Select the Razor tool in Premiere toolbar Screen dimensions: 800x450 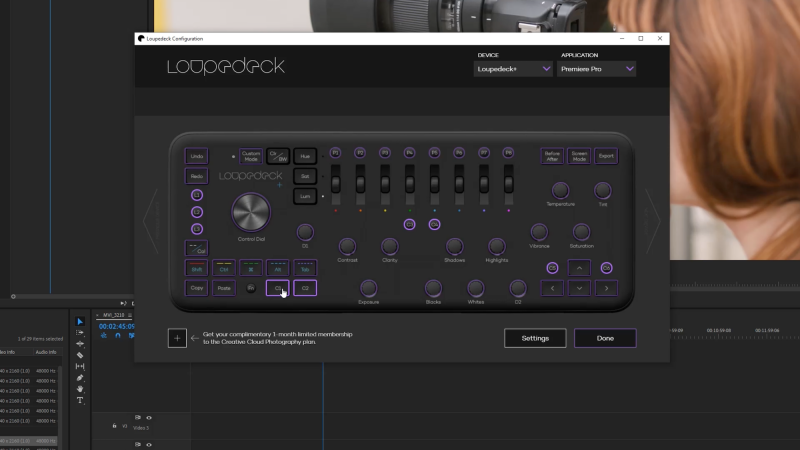click(80, 355)
